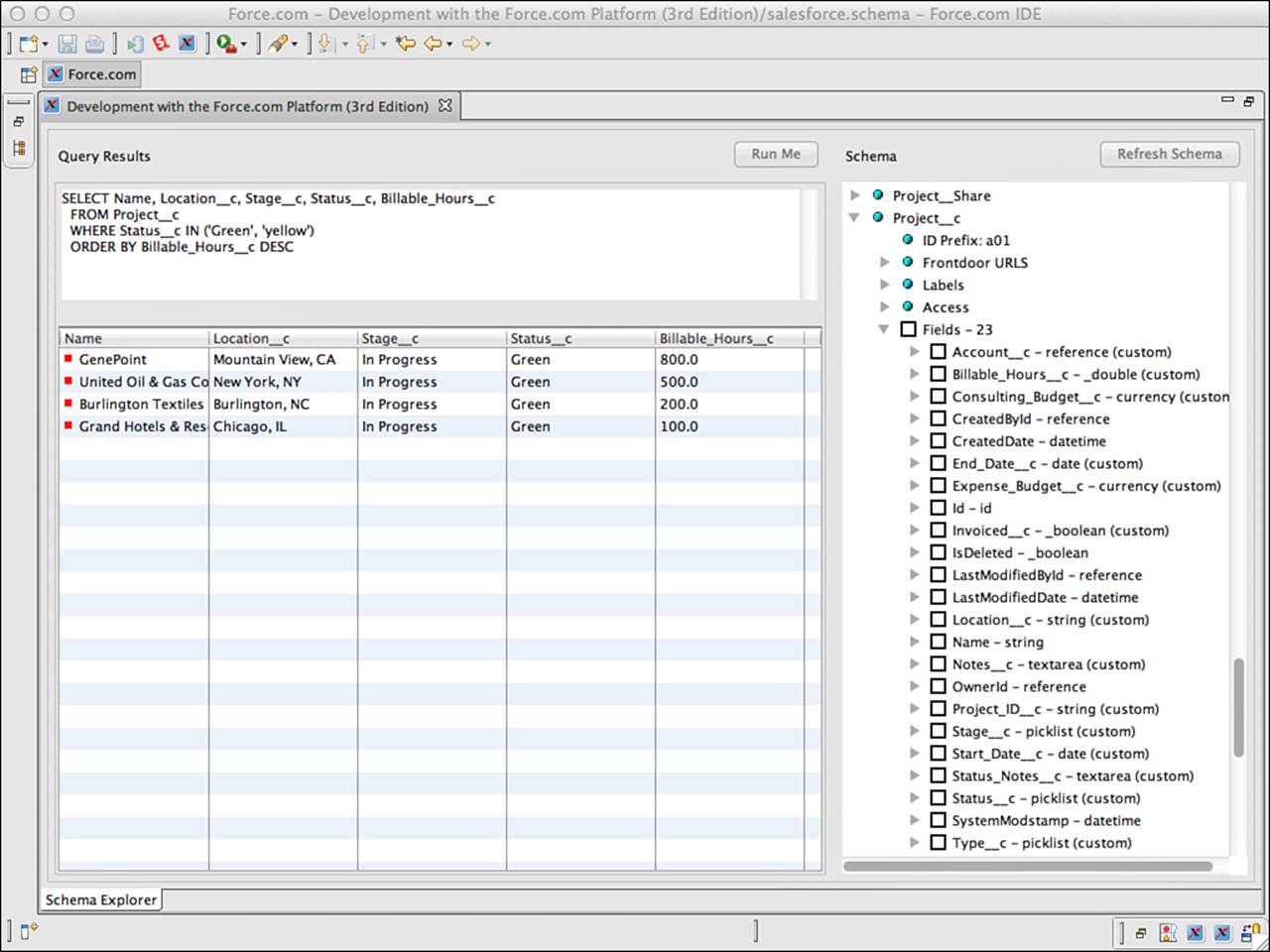Viewport: 1270px width, 952px height.
Task: Expand the Stage__c picklist field
Action: tap(915, 731)
